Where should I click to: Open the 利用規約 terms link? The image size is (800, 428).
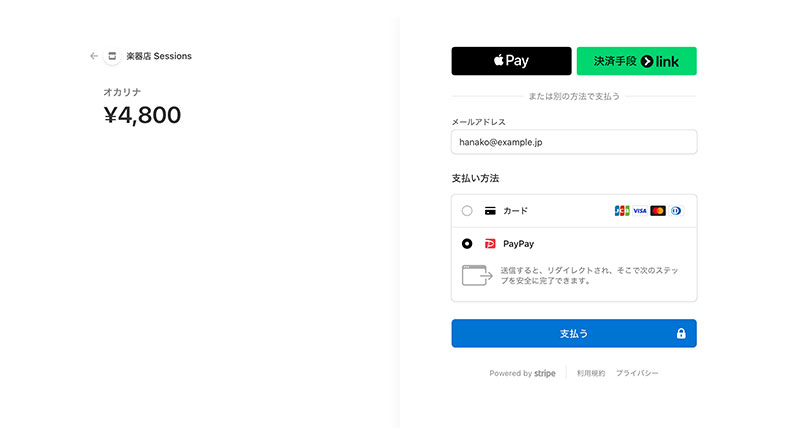pos(591,373)
